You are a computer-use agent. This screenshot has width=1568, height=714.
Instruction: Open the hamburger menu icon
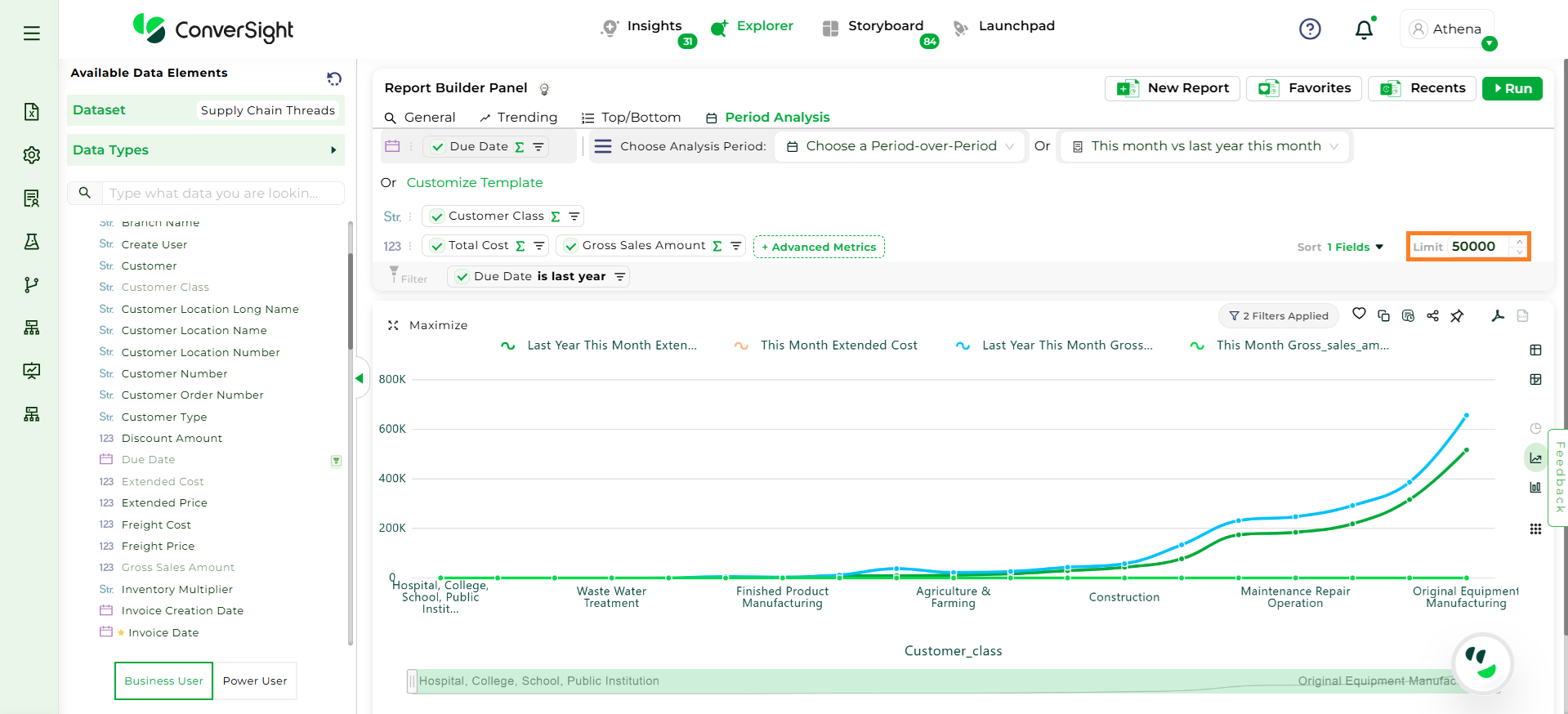click(x=32, y=33)
